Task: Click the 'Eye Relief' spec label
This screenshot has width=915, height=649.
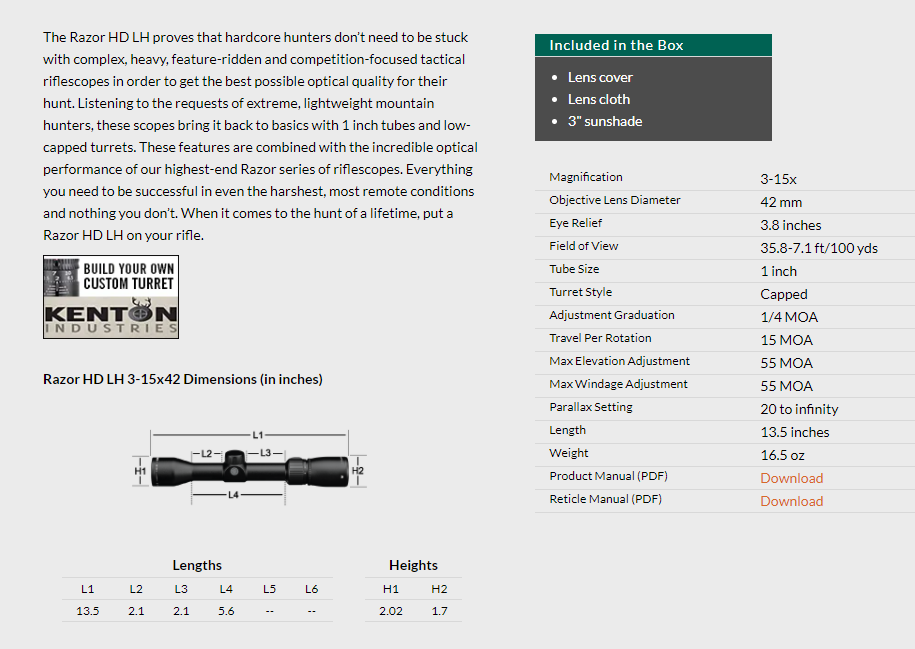Action: pyautogui.click(x=575, y=223)
